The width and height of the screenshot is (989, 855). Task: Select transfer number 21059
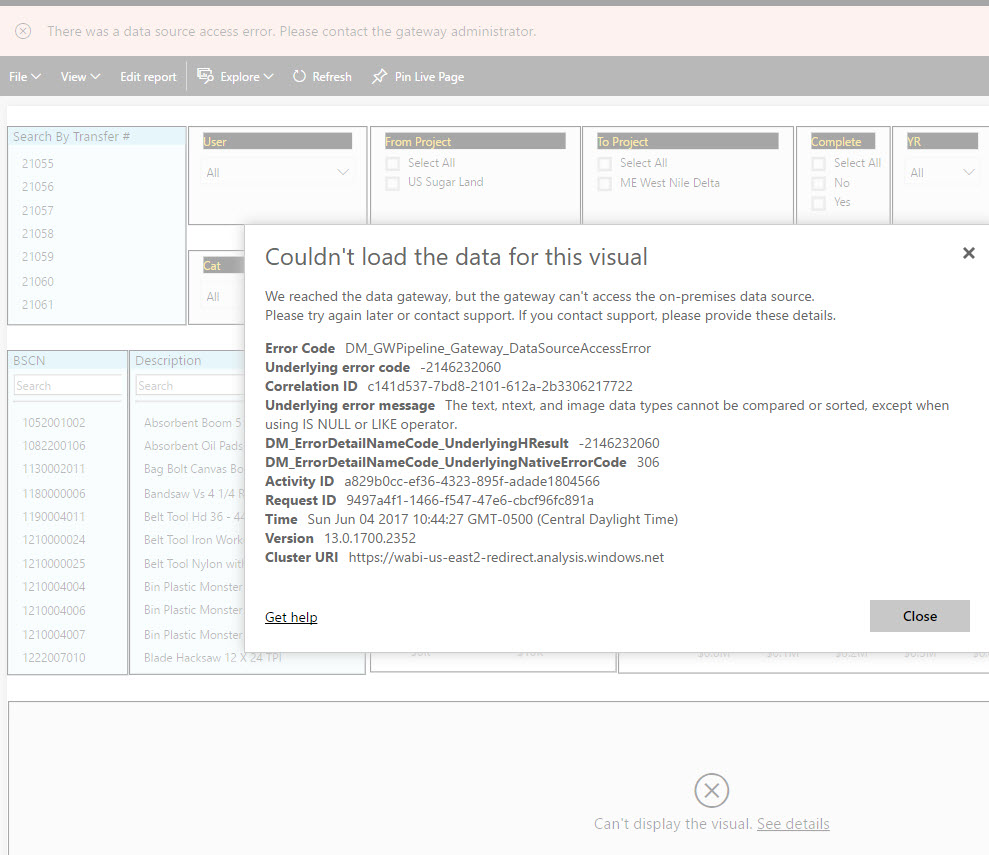point(37,257)
